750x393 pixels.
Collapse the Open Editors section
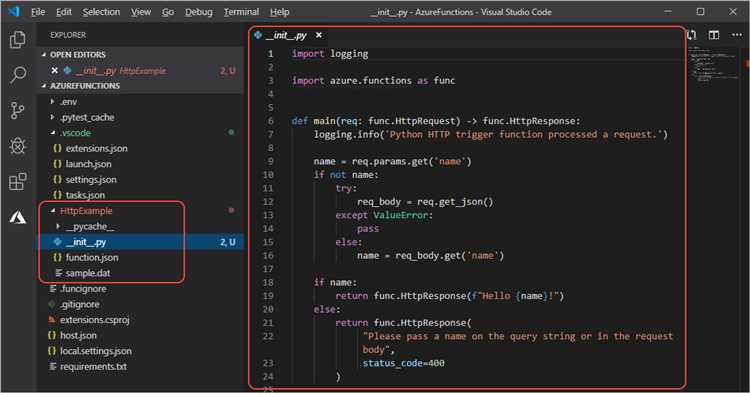[x=77, y=55]
